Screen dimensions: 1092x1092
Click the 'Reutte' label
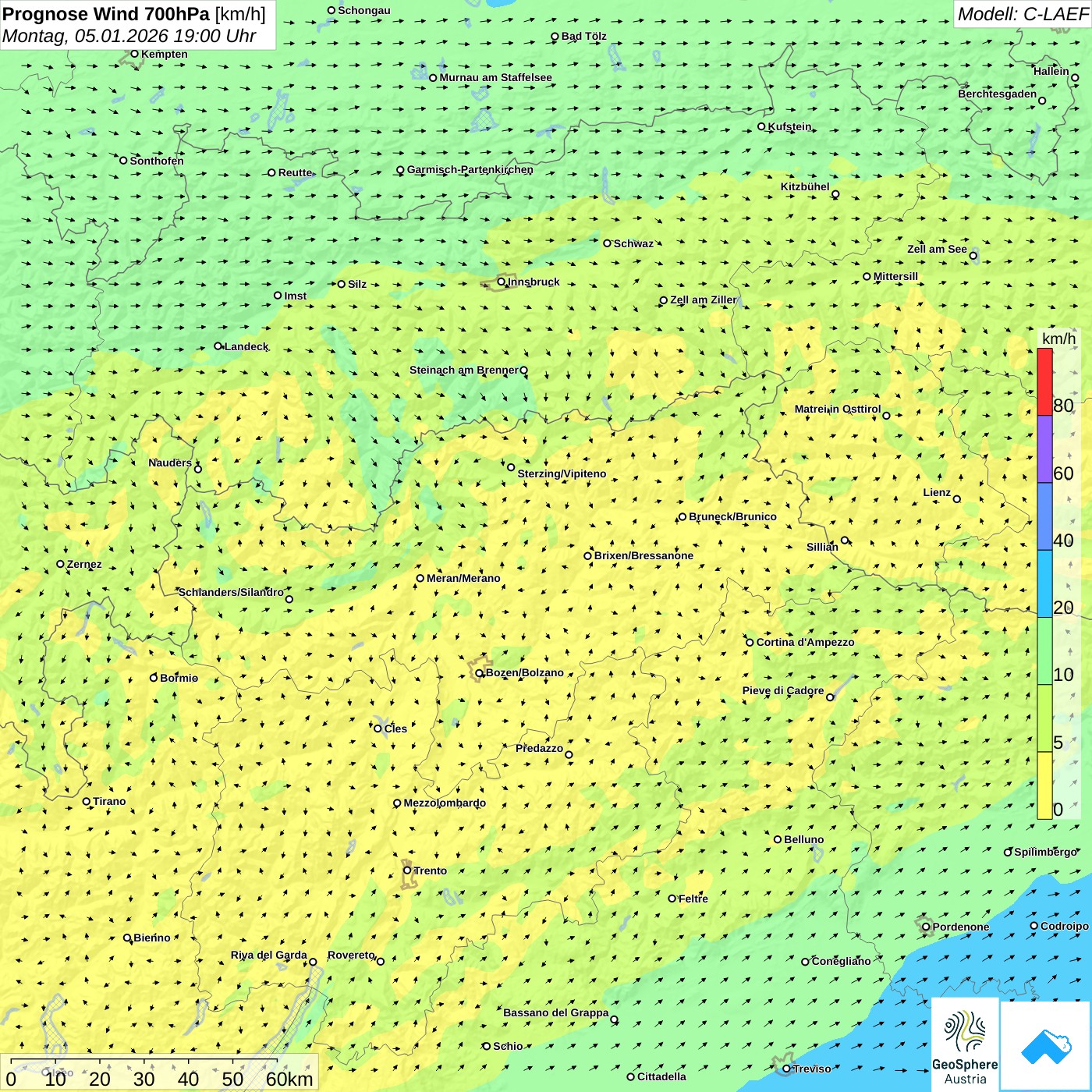point(295,172)
